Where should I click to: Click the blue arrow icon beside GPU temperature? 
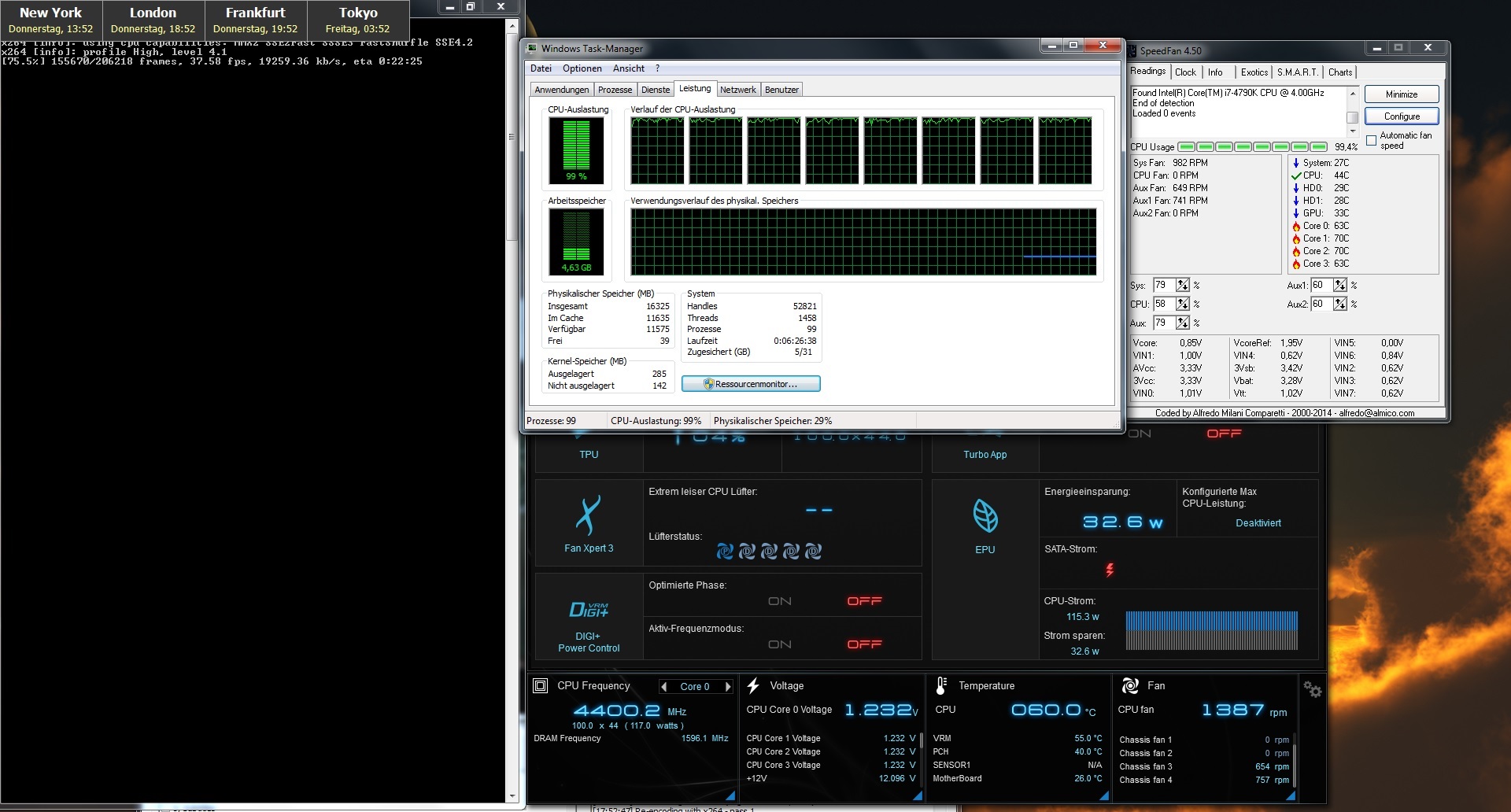pyautogui.click(x=1296, y=213)
